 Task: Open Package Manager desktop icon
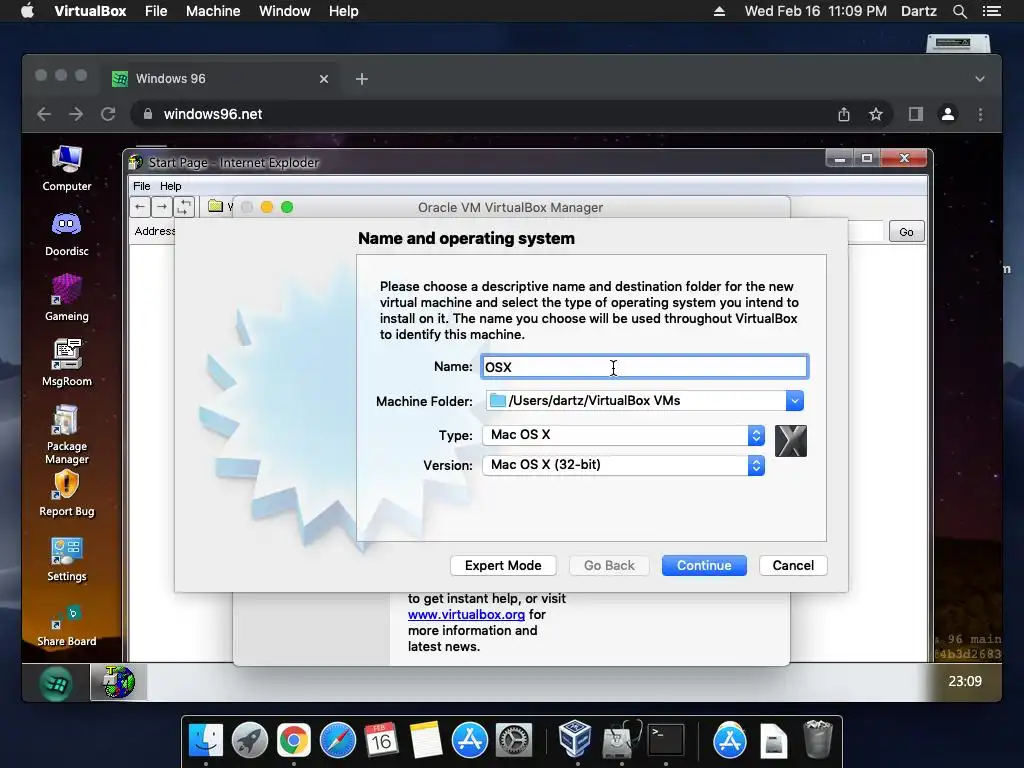(67, 434)
